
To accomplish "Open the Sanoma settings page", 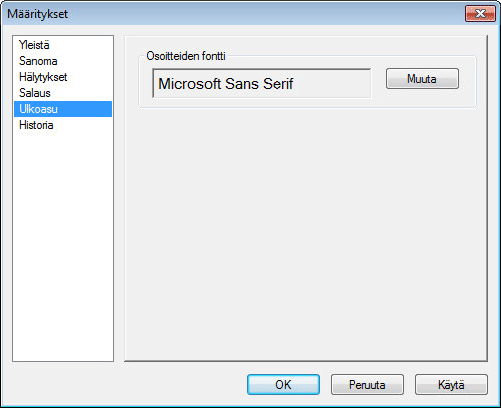I will (x=63, y=61).
